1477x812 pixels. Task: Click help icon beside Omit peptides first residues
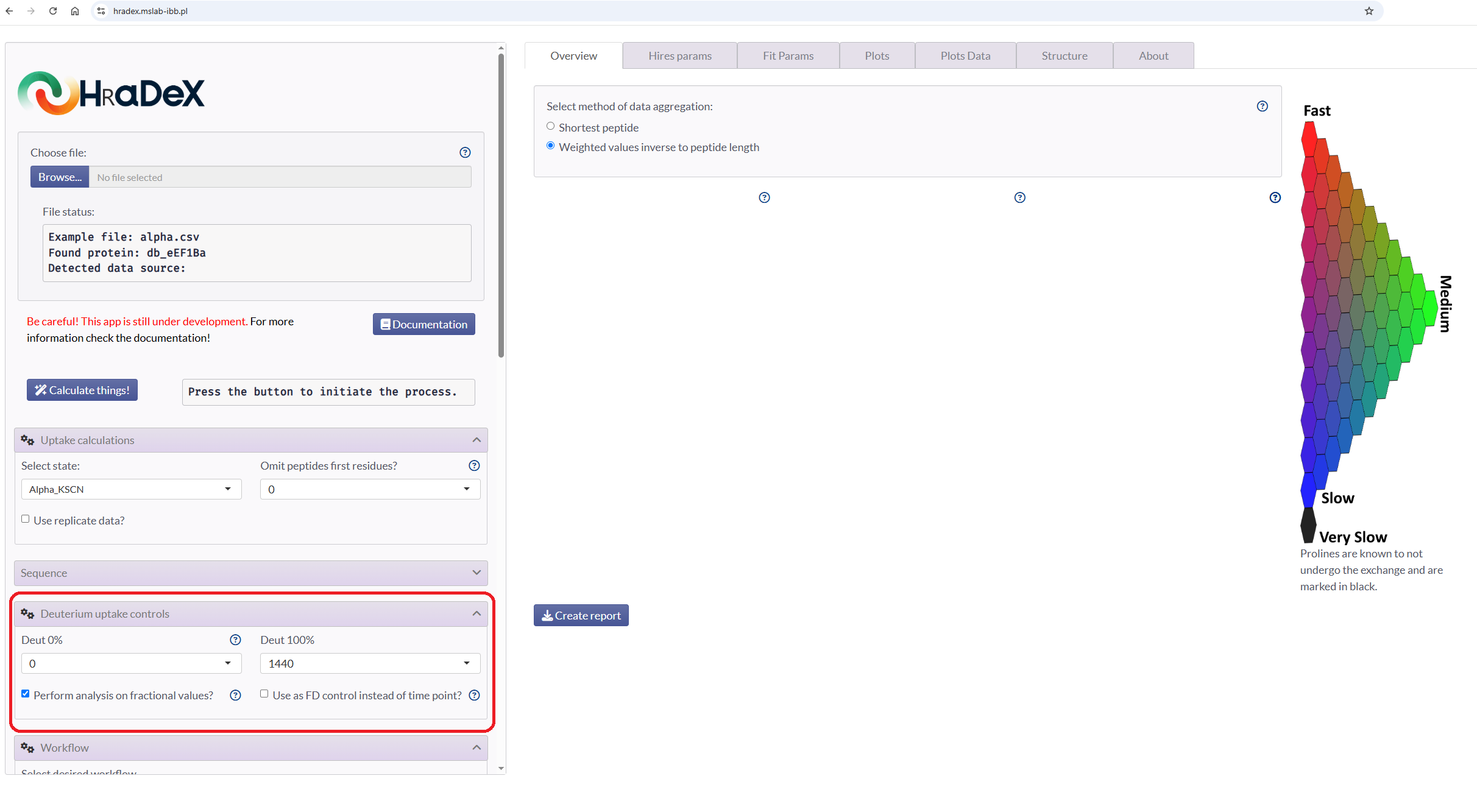474,465
